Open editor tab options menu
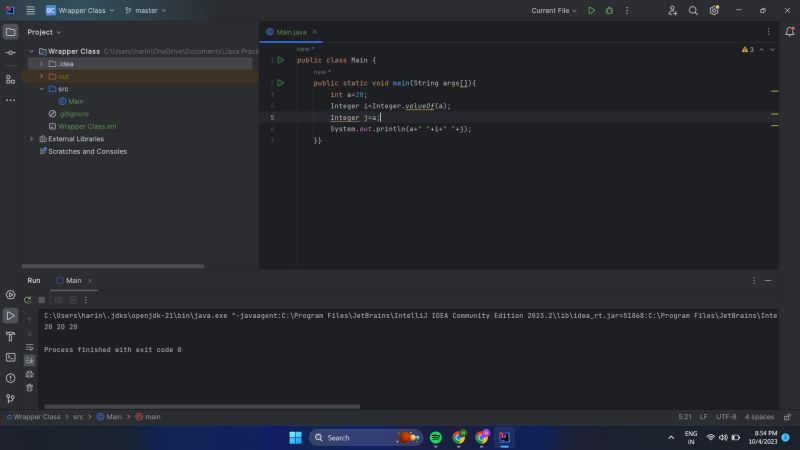This screenshot has height=450, width=800. pyautogui.click(x=768, y=32)
